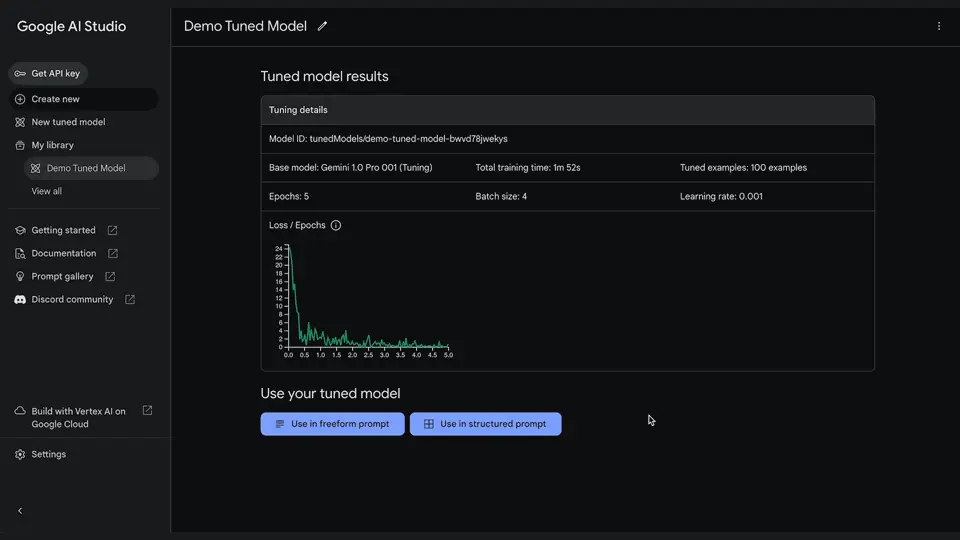Click the plus circle icon for Create new
Viewport: 960px width, 540px height.
[20, 99]
